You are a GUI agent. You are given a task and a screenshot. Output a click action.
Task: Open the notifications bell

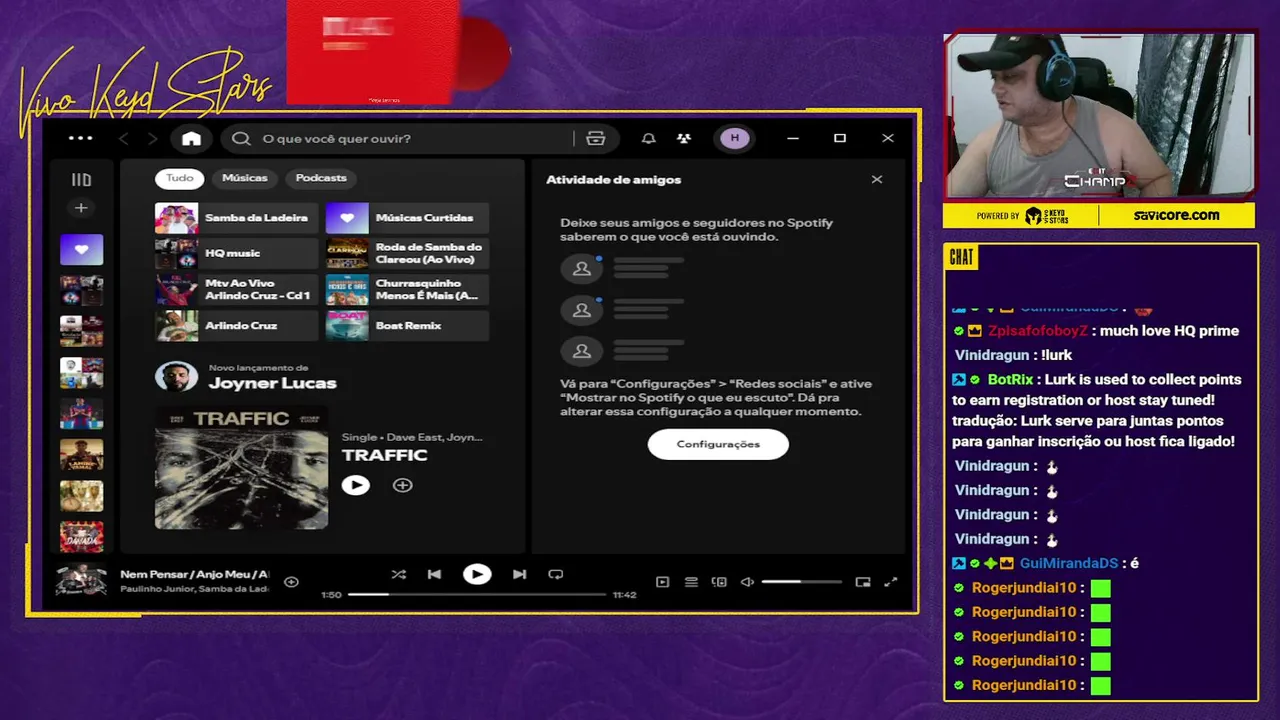click(649, 138)
